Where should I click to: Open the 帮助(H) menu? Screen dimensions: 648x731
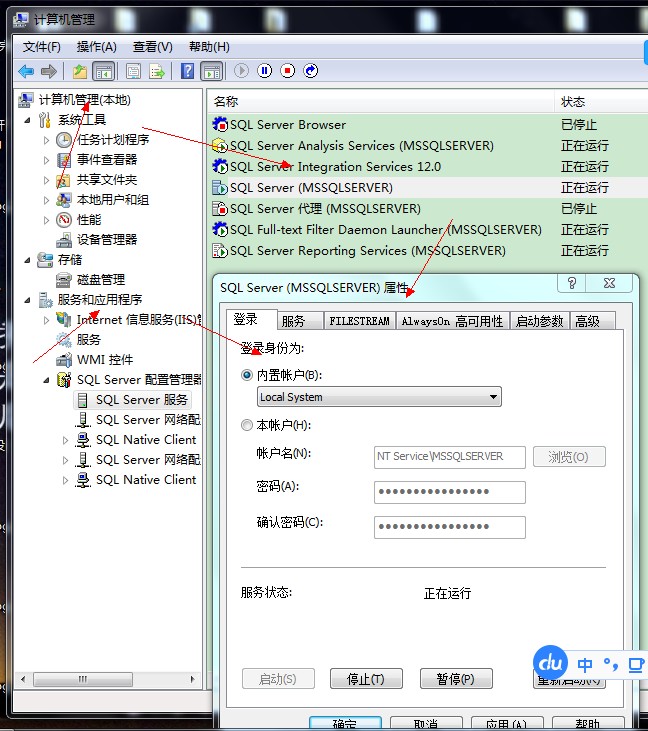(x=209, y=47)
